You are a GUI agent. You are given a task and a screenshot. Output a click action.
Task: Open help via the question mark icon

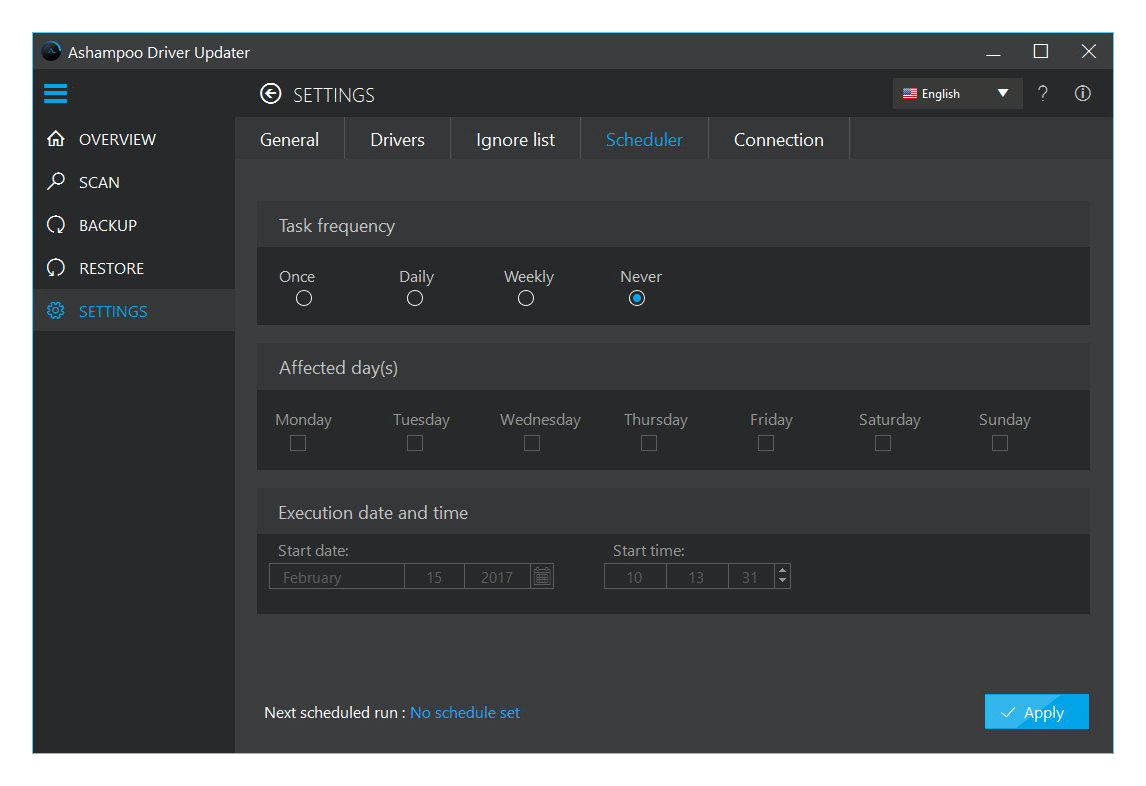click(x=1042, y=93)
